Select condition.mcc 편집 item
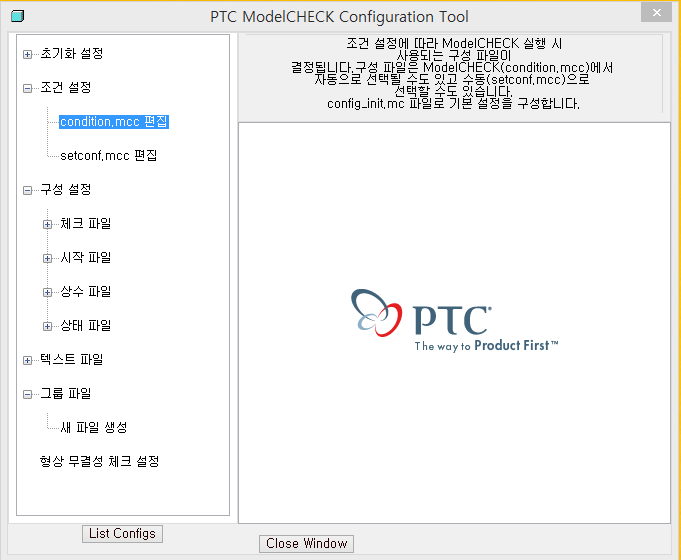681x560 pixels. (114, 122)
